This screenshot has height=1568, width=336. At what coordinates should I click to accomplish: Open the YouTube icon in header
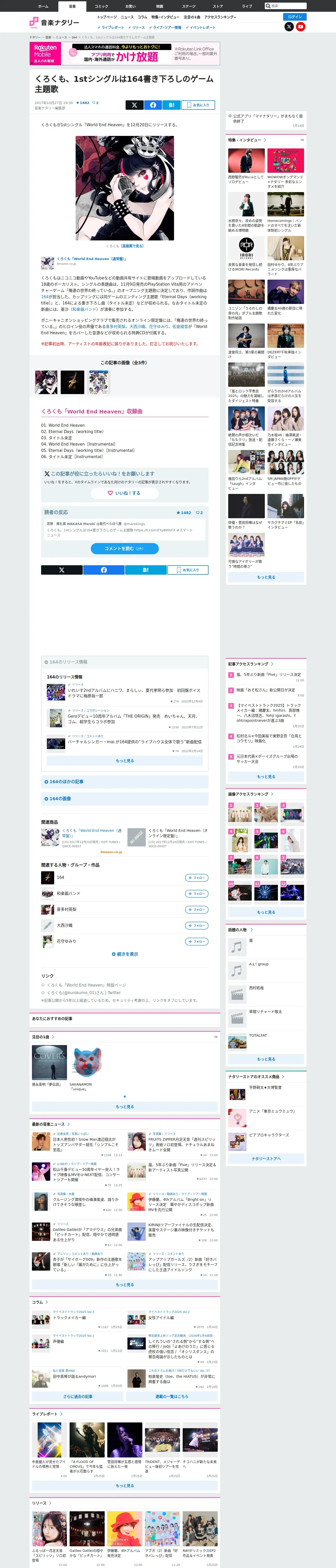pos(301,27)
